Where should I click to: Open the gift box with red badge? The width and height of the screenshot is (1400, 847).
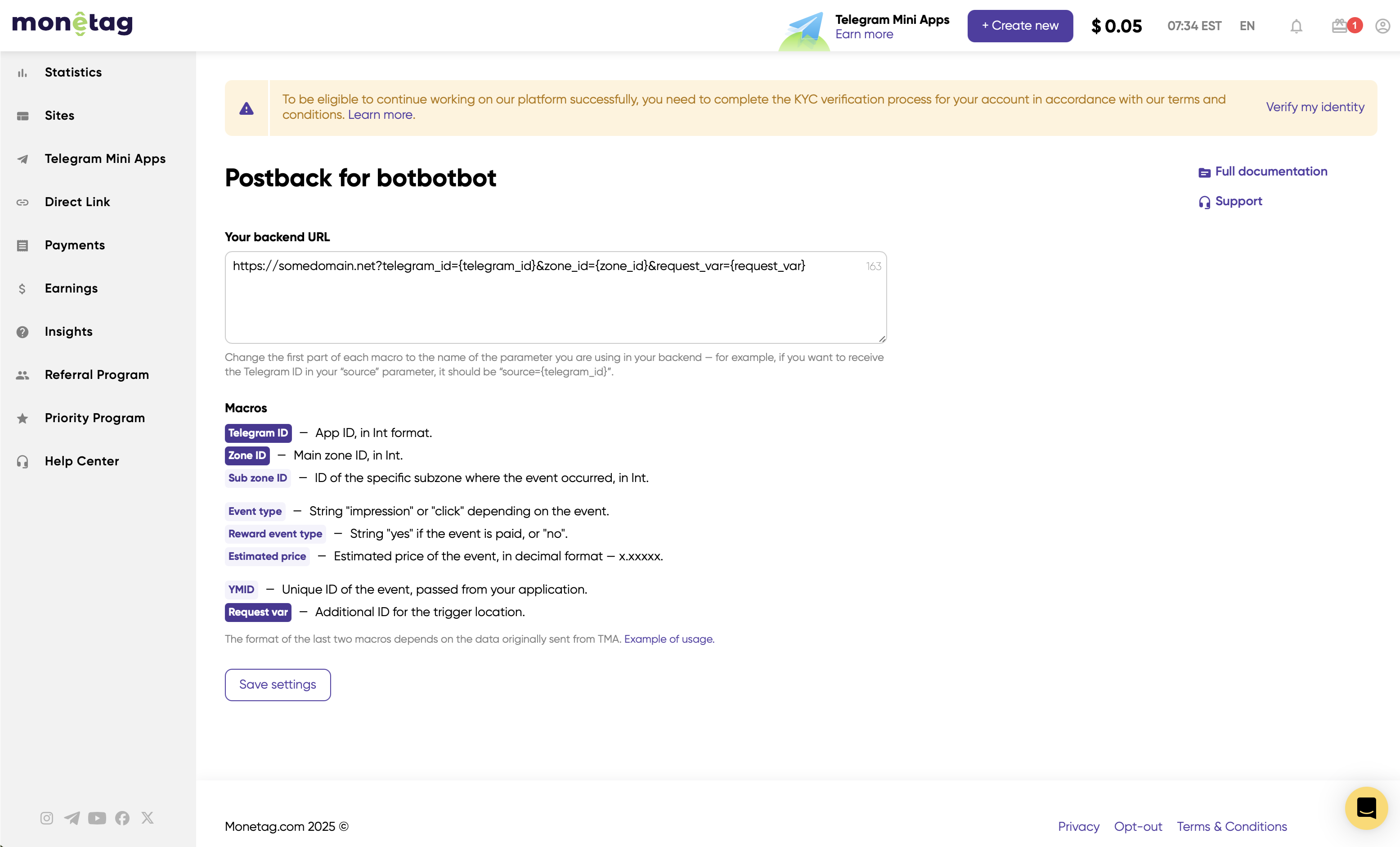pyautogui.click(x=1346, y=26)
